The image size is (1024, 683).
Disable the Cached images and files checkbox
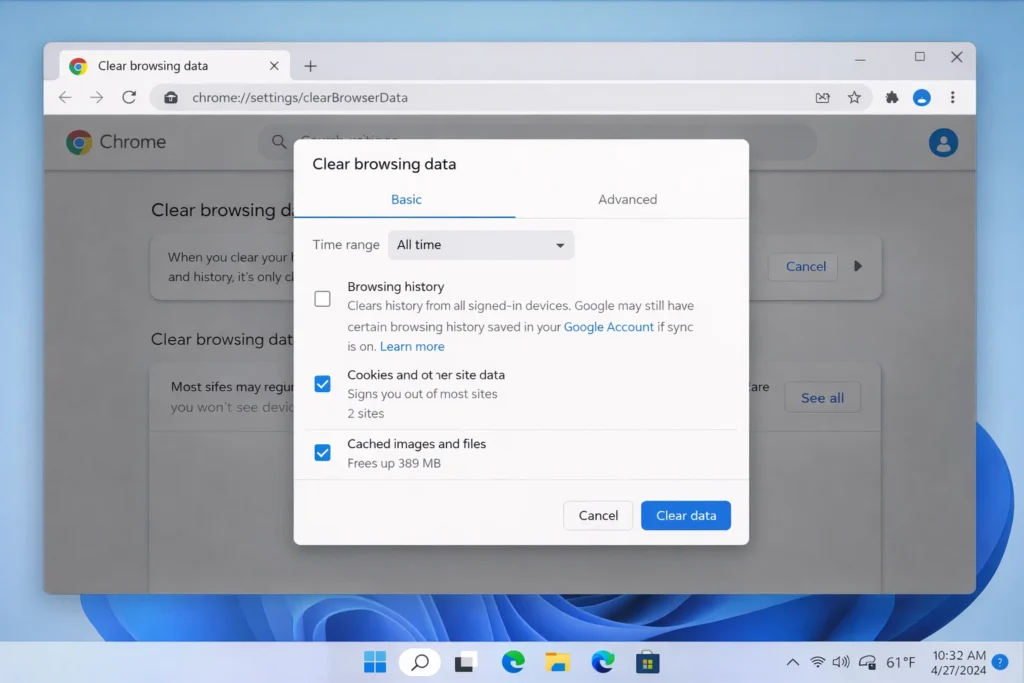(322, 452)
